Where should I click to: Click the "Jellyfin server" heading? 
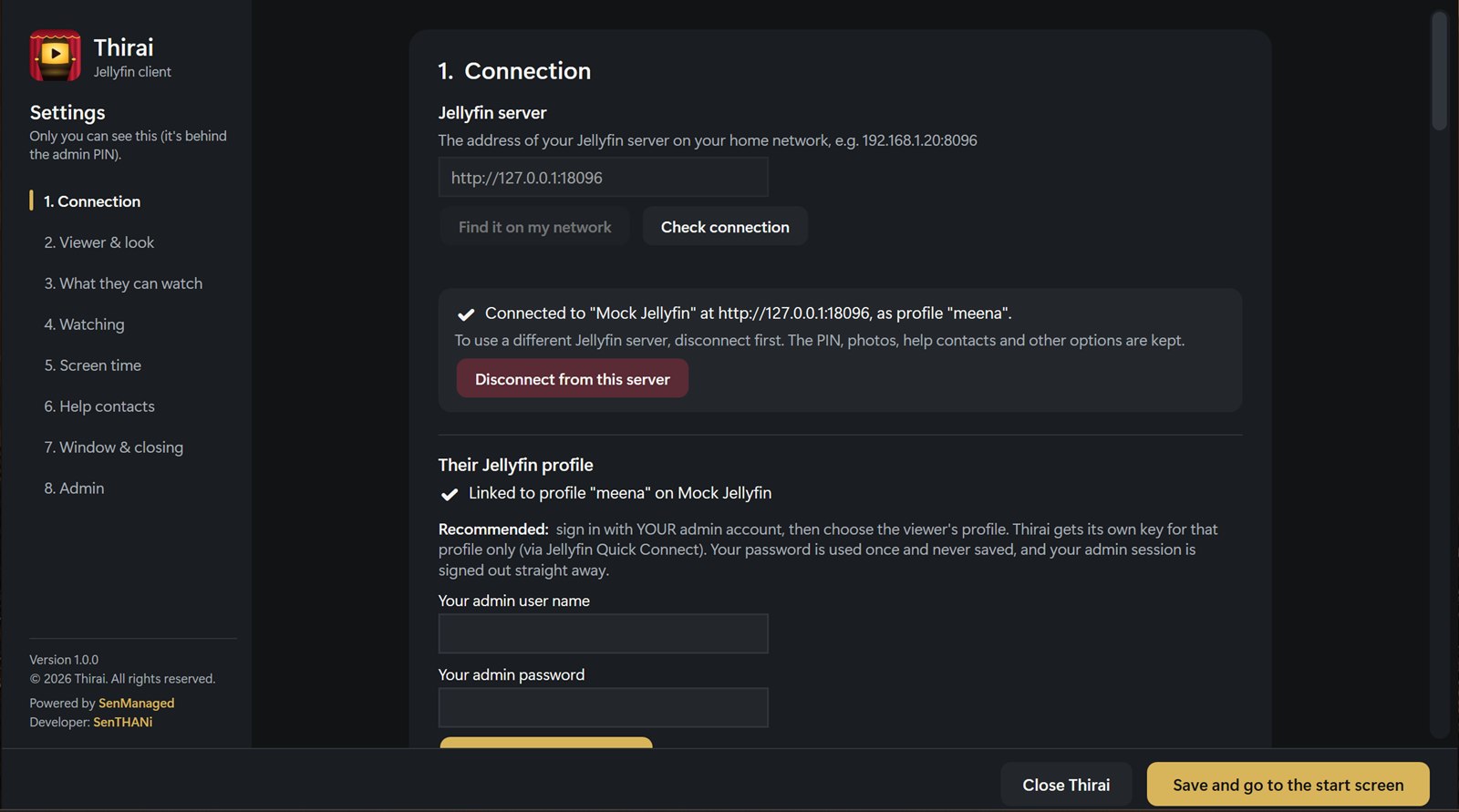pos(492,113)
